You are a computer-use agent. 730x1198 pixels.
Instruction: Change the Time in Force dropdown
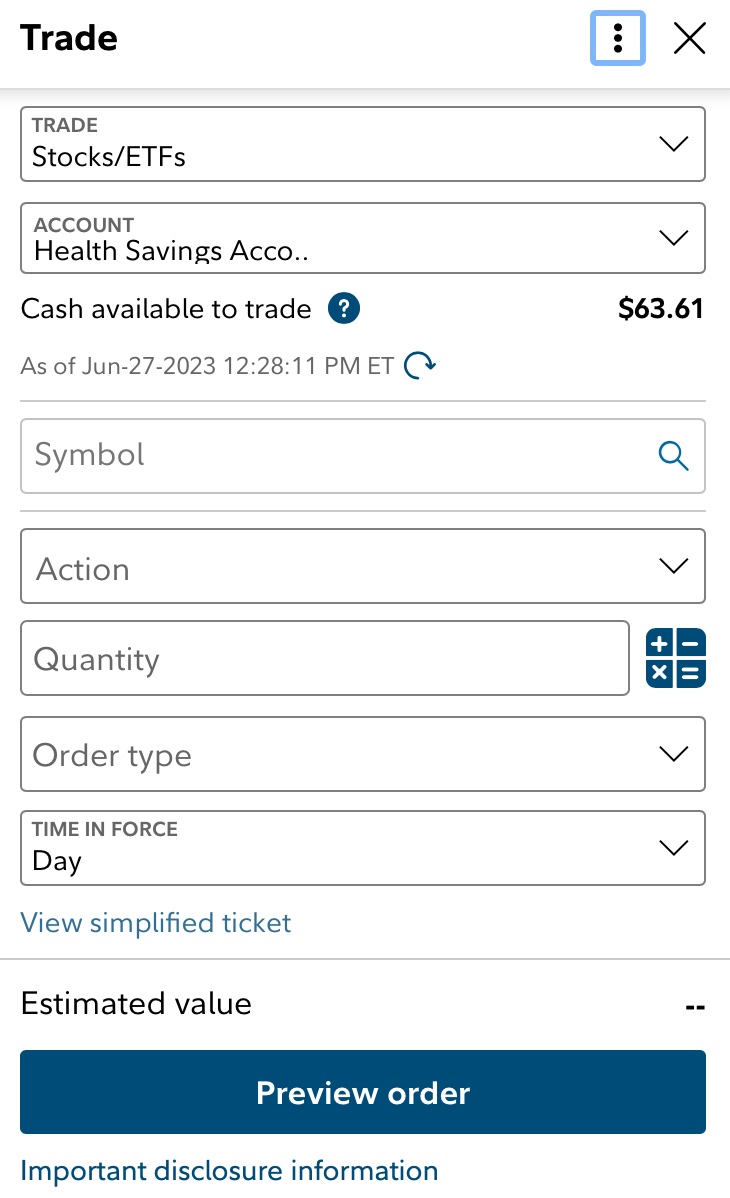363,848
